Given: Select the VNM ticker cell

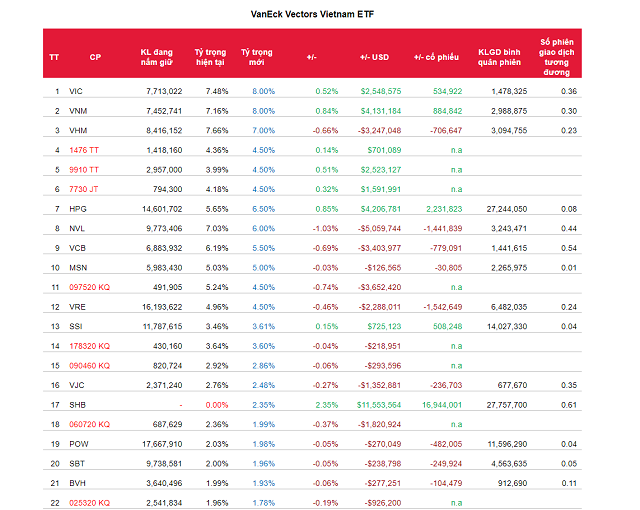Looking at the screenshot, I should pyautogui.click(x=78, y=111).
